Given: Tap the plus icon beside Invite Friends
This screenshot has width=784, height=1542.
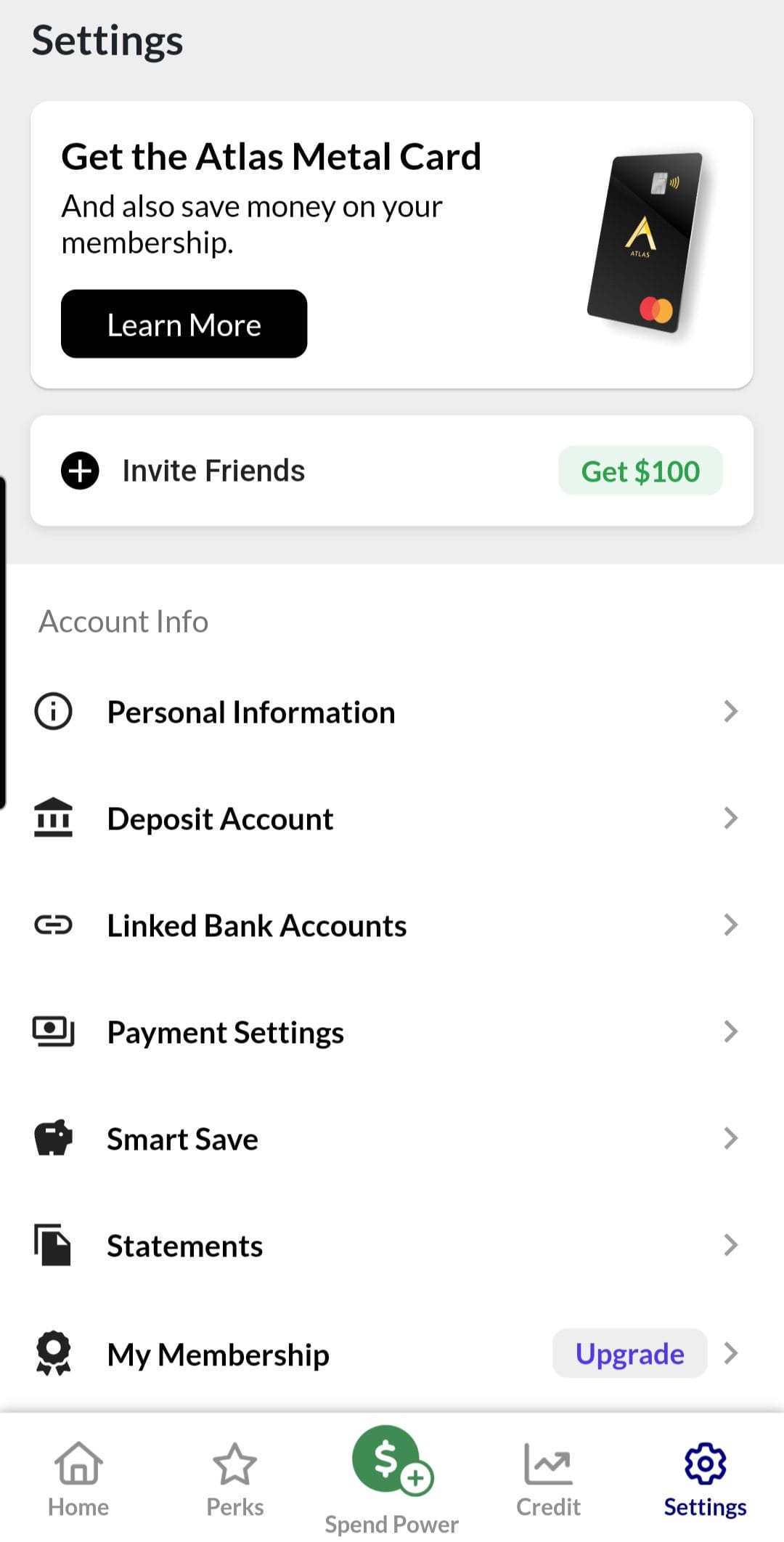Looking at the screenshot, I should tap(80, 471).
